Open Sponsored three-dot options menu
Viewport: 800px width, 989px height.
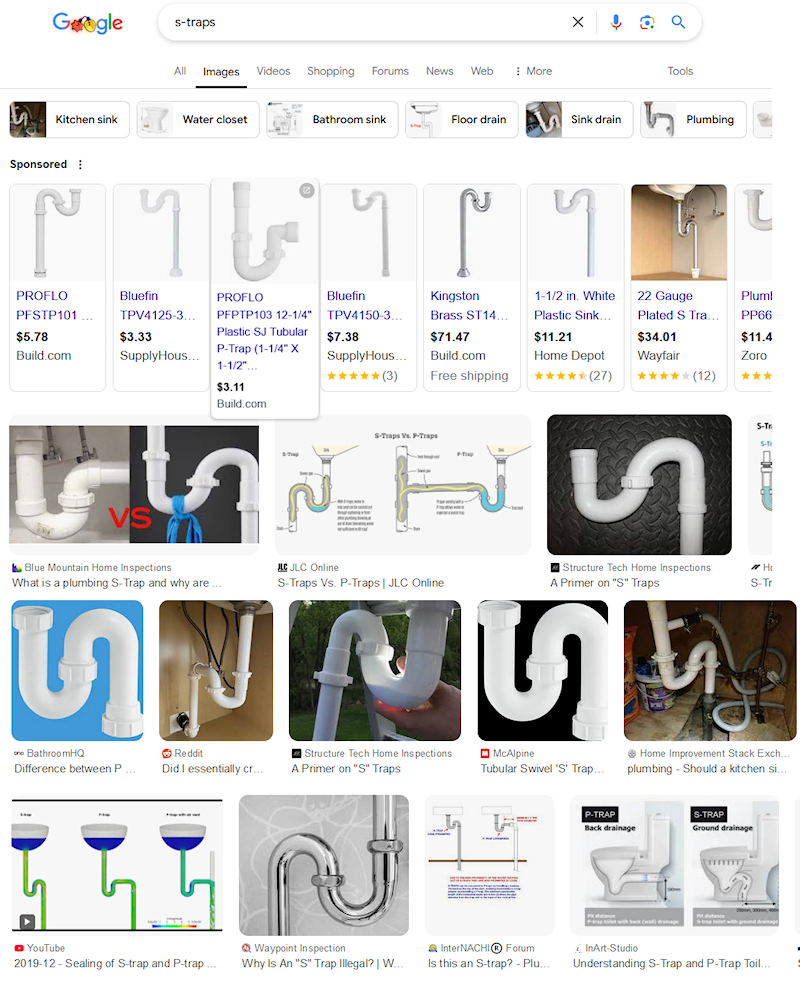click(80, 165)
